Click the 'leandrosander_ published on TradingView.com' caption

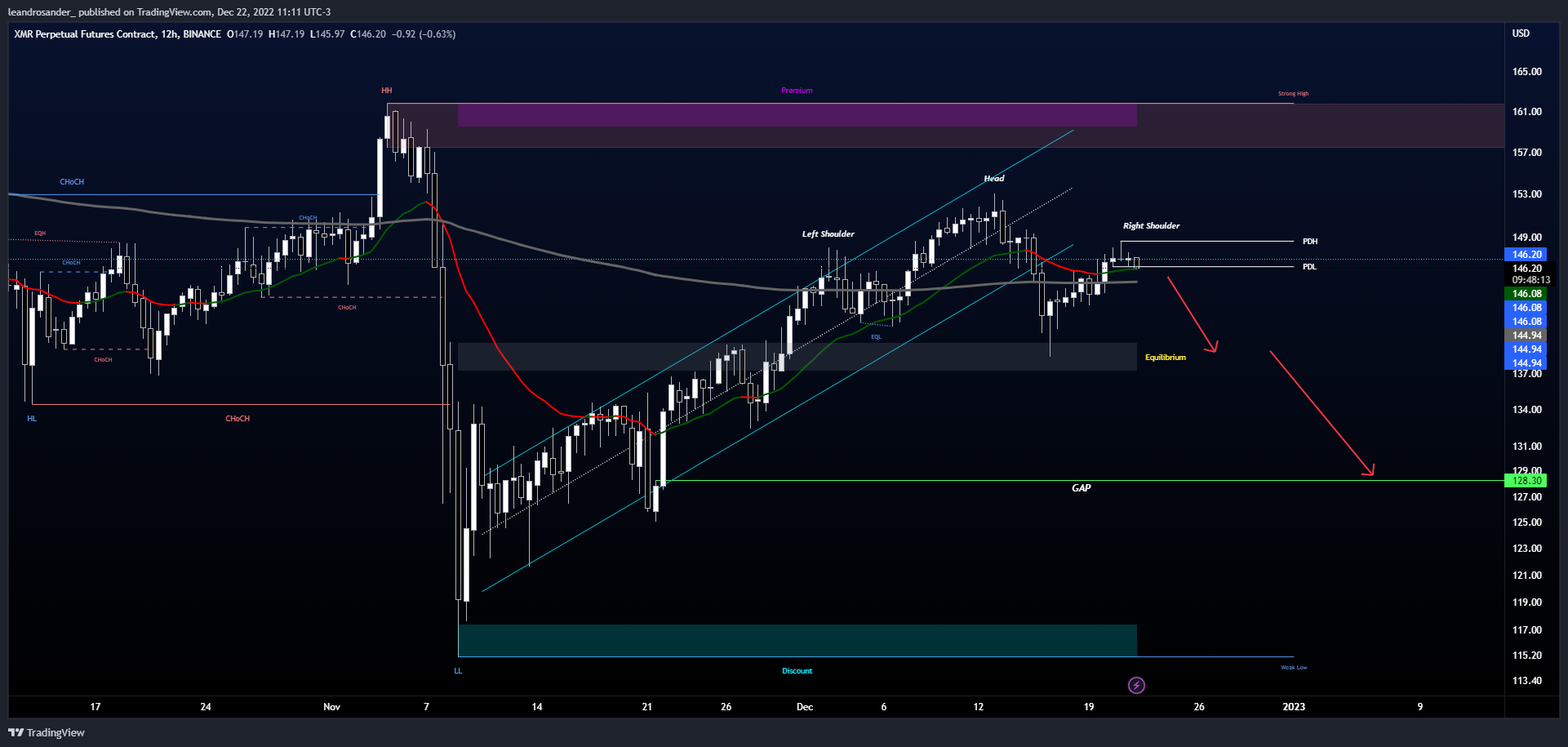click(110, 12)
